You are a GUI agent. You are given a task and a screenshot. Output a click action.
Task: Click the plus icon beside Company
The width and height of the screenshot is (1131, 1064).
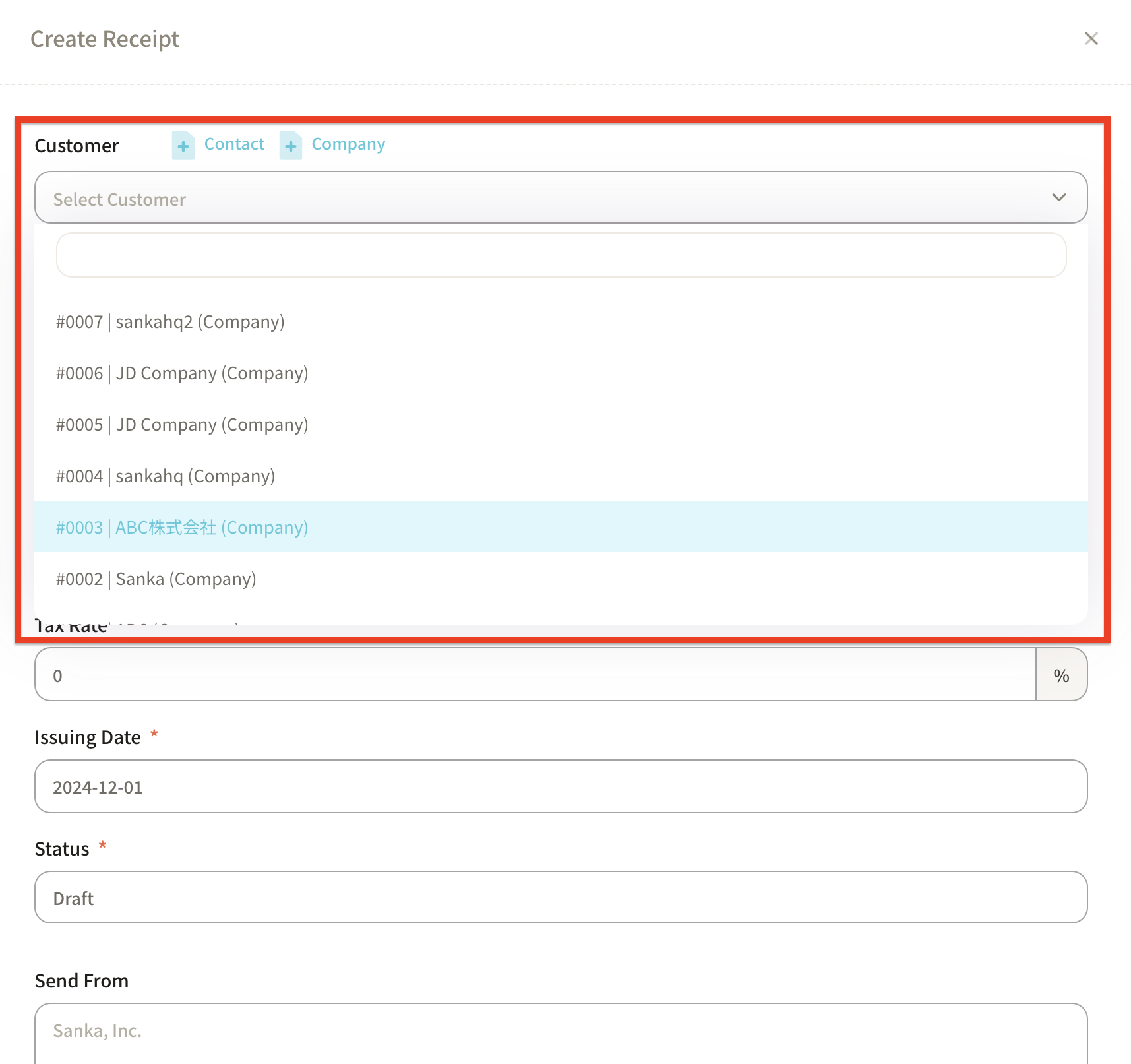click(291, 145)
